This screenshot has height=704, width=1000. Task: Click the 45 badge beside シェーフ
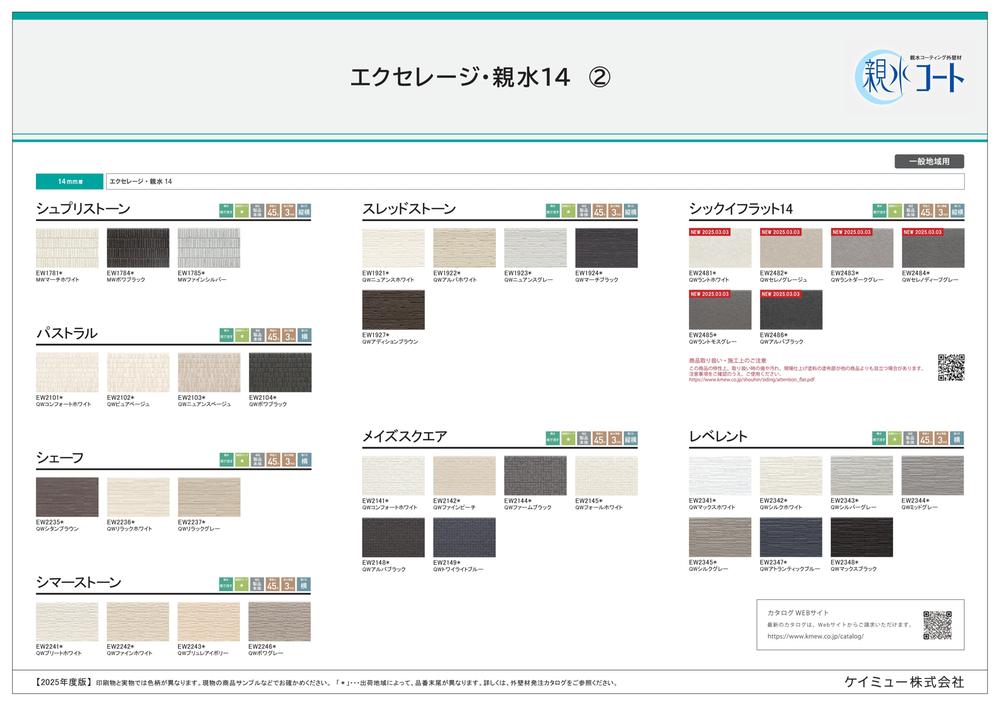(274, 460)
